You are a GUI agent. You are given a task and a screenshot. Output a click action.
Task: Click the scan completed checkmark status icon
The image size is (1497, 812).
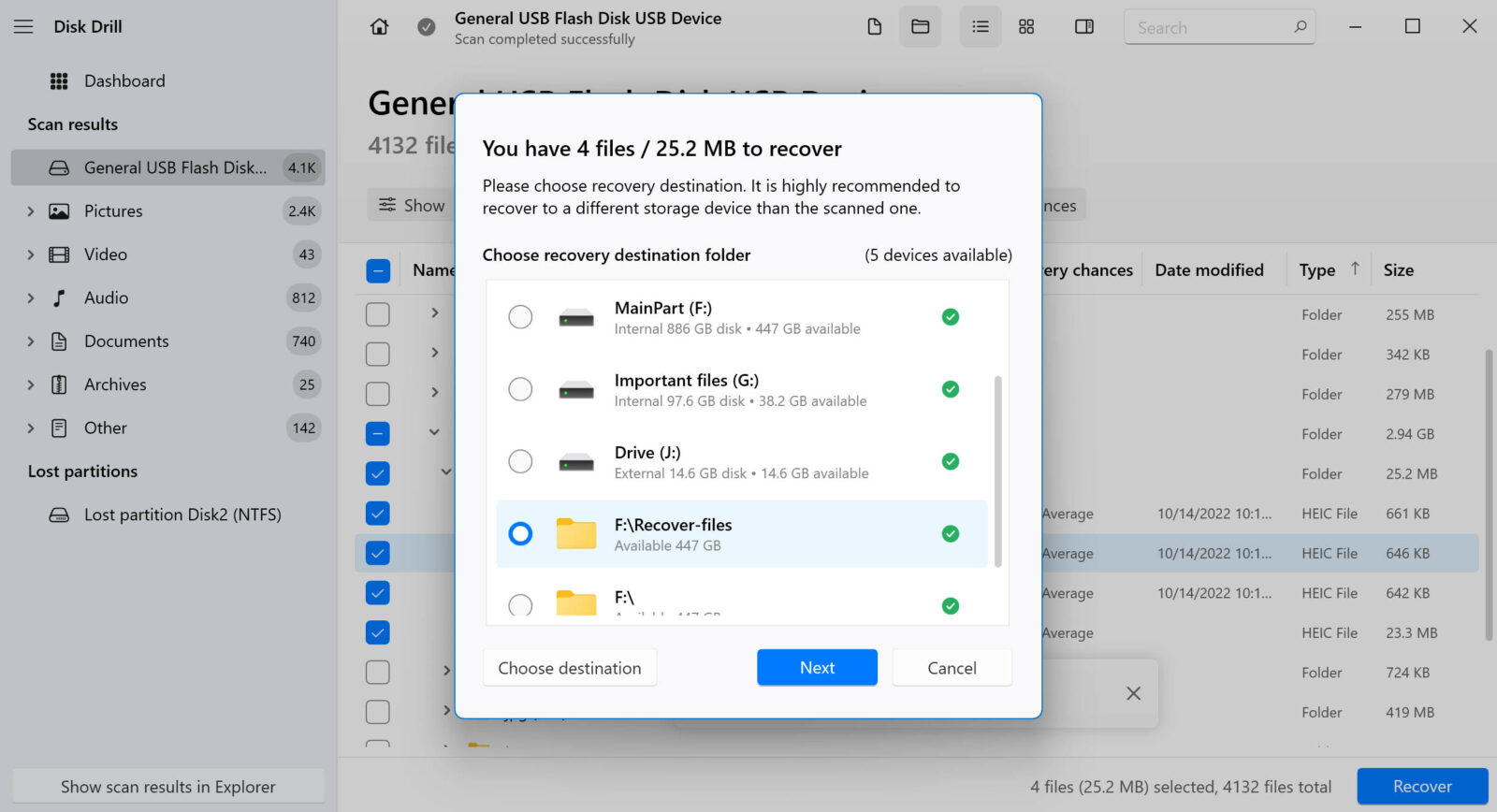point(426,27)
